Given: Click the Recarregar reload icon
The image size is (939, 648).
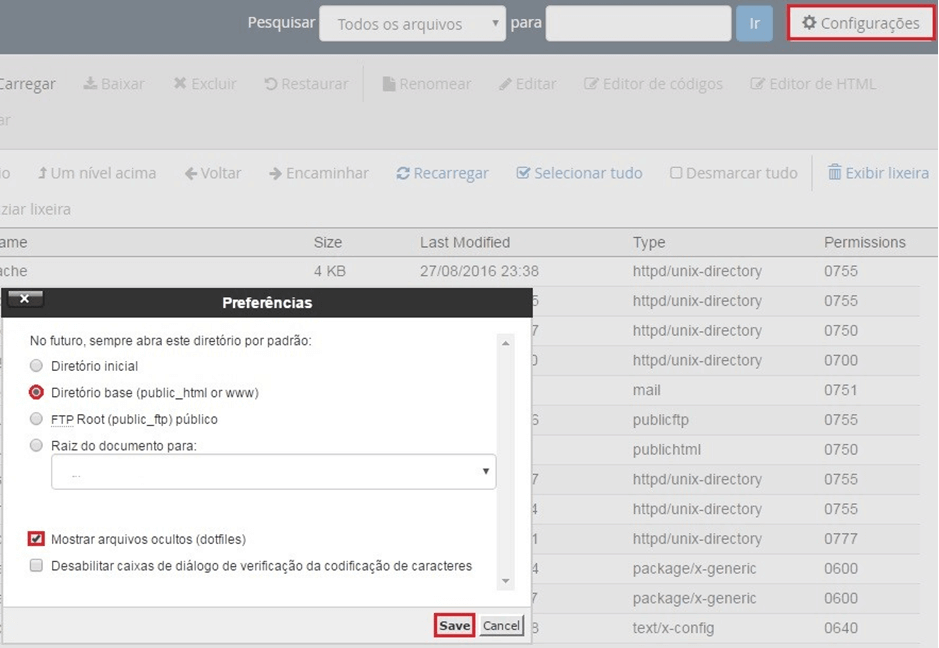Looking at the screenshot, I should point(403,174).
